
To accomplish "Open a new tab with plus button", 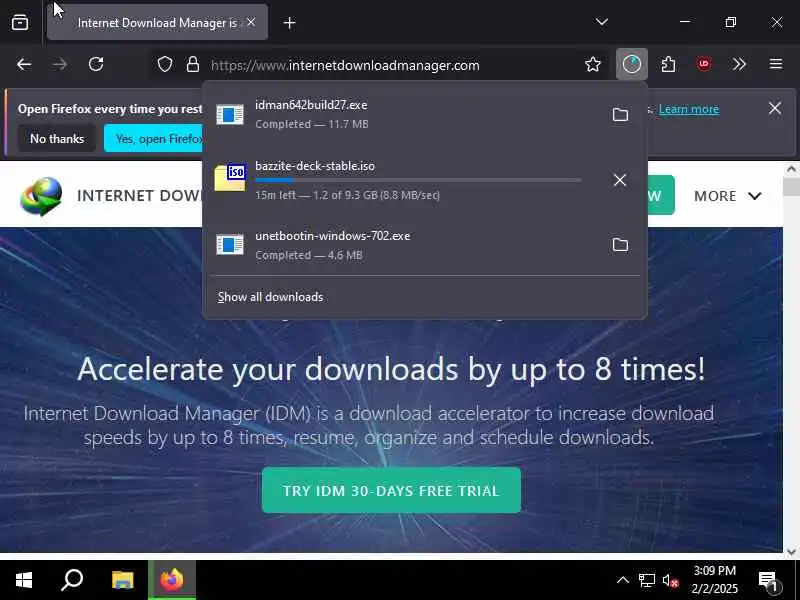I will pos(289,23).
